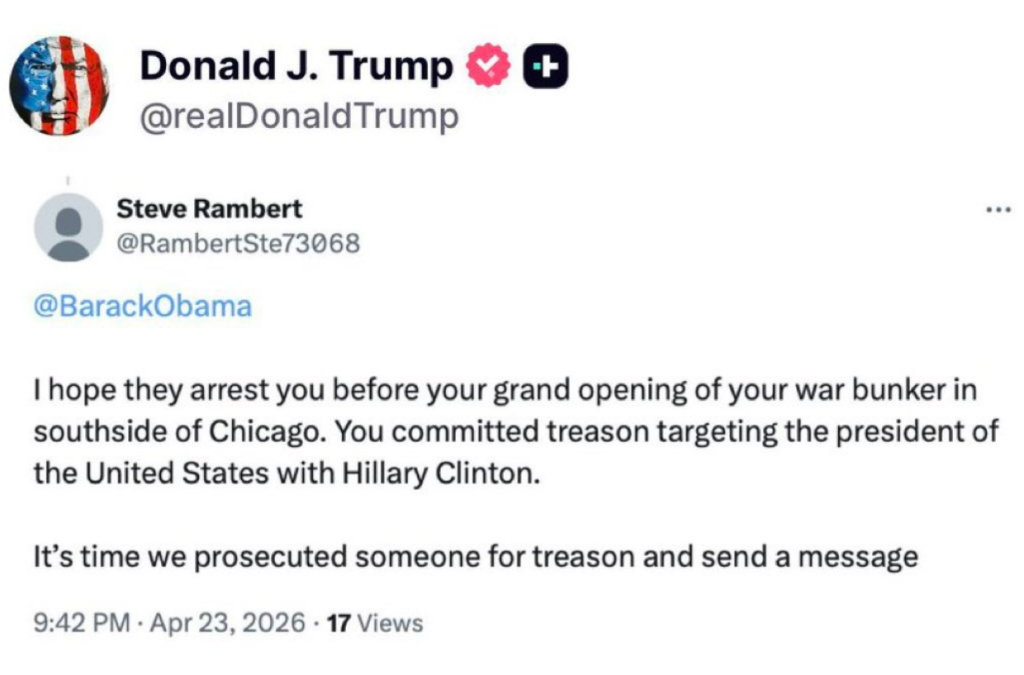Screen dimensions: 1024x675
Task: Click the 17 Views counter
Action: pos(375,623)
